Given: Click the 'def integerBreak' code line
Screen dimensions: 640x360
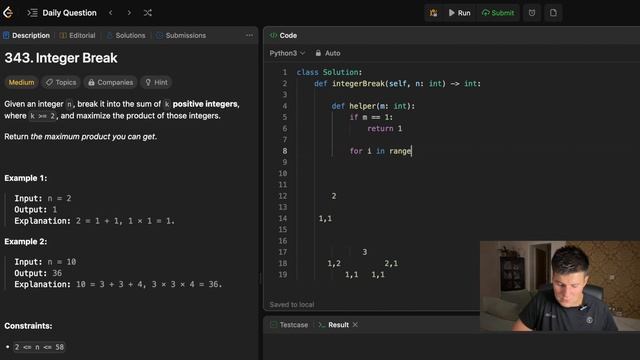Looking at the screenshot, I should point(397,84).
